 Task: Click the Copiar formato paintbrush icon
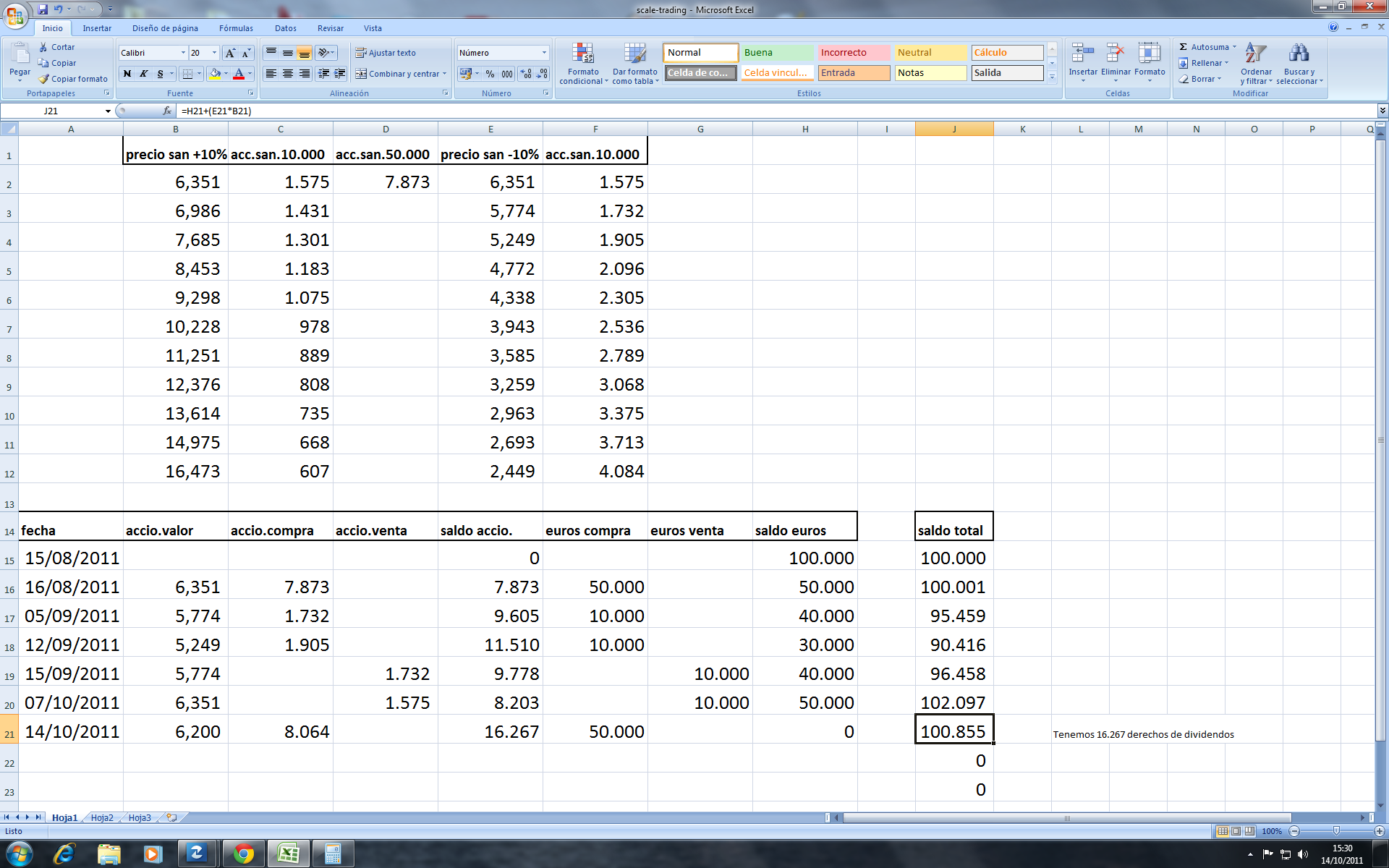44,79
